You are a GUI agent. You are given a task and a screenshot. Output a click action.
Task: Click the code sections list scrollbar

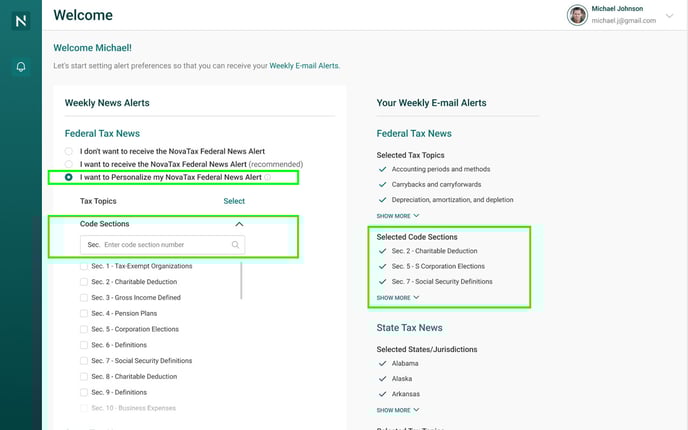click(x=241, y=281)
